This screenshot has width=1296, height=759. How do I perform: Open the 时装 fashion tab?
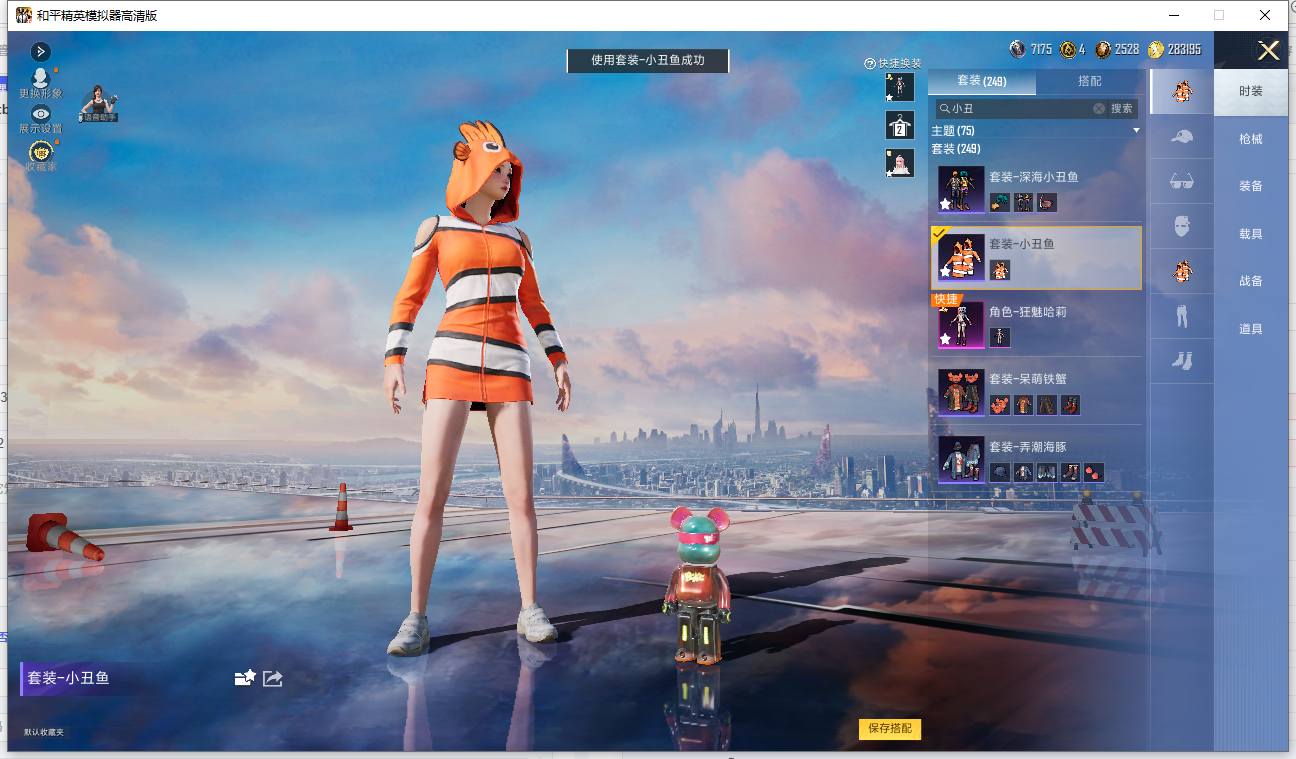pos(1251,91)
